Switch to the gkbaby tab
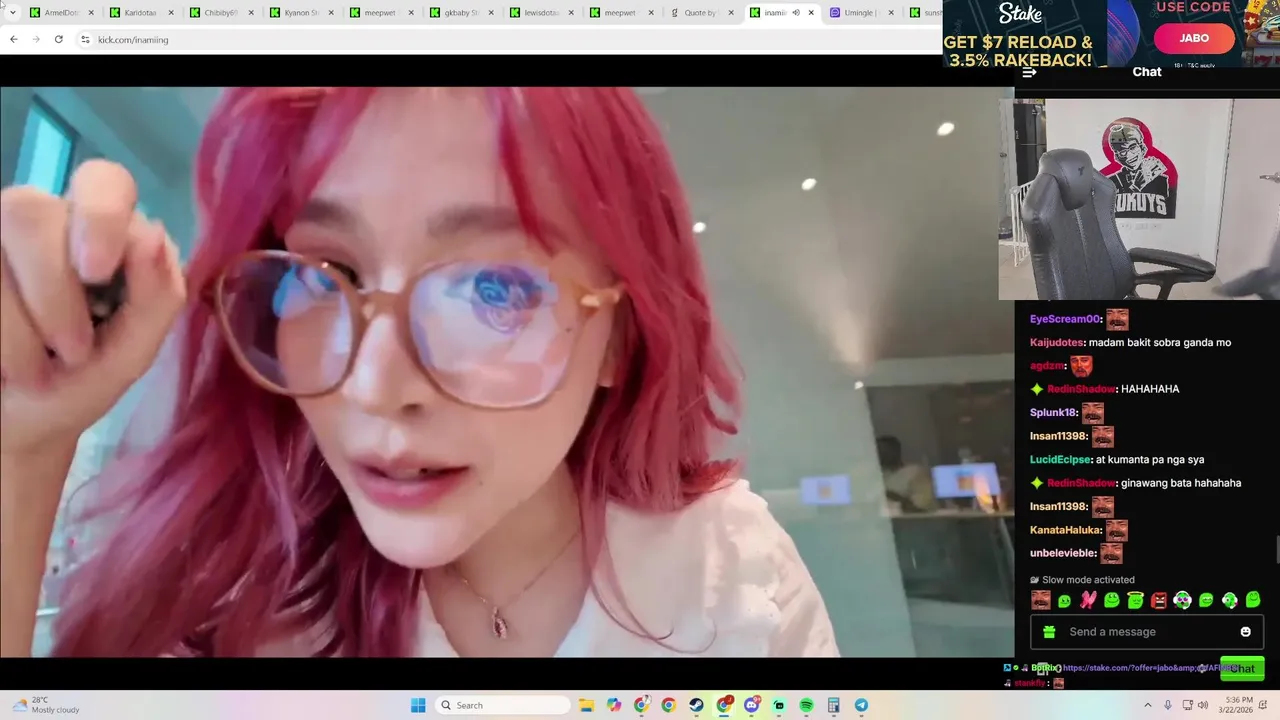This screenshot has width=1280, height=720. coord(461,13)
